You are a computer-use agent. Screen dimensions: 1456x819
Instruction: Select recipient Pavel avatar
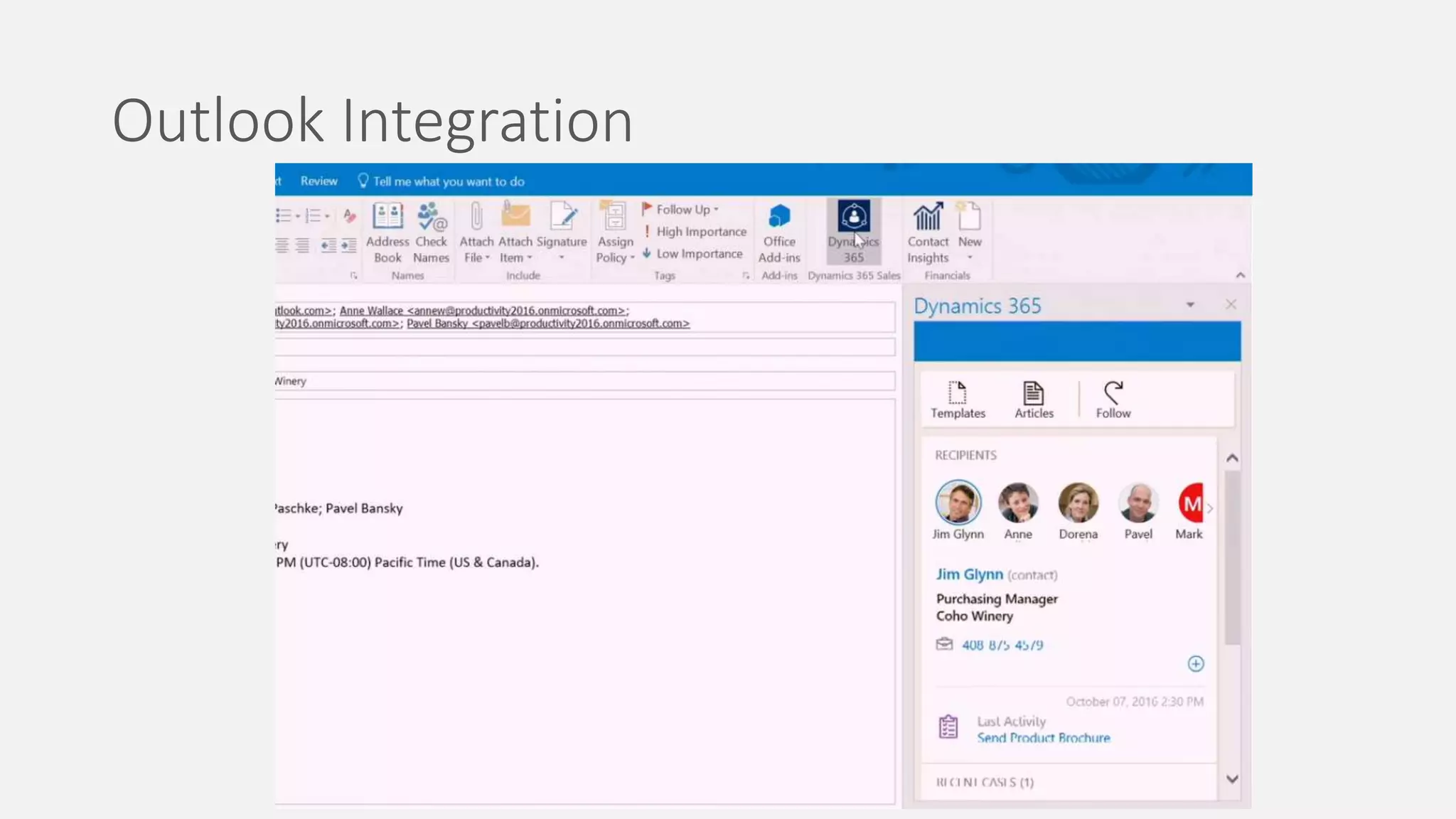pyautogui.click(x=1138, y=503)
